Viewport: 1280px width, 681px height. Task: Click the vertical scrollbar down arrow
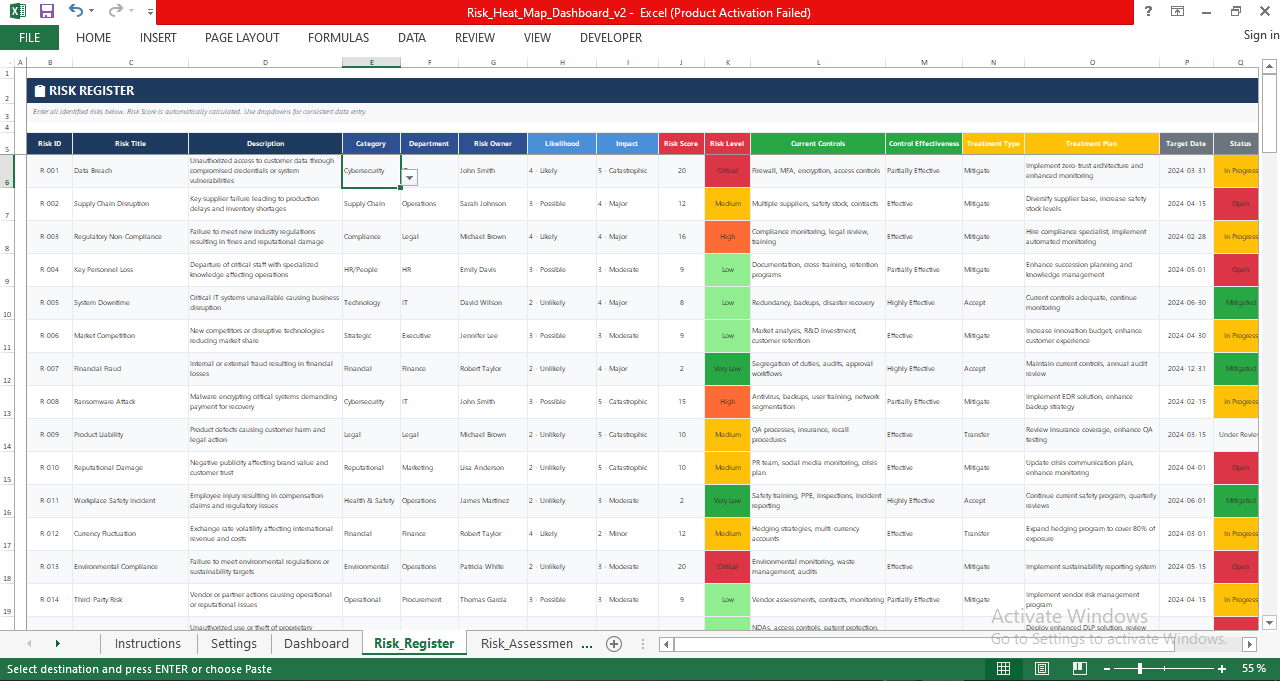(1269, 621)
